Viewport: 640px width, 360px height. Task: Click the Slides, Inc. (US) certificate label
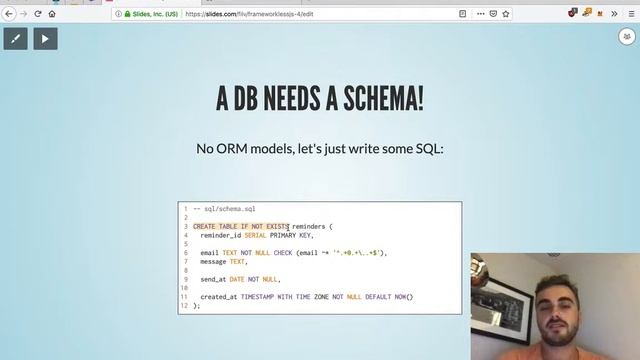click(155, 14)
